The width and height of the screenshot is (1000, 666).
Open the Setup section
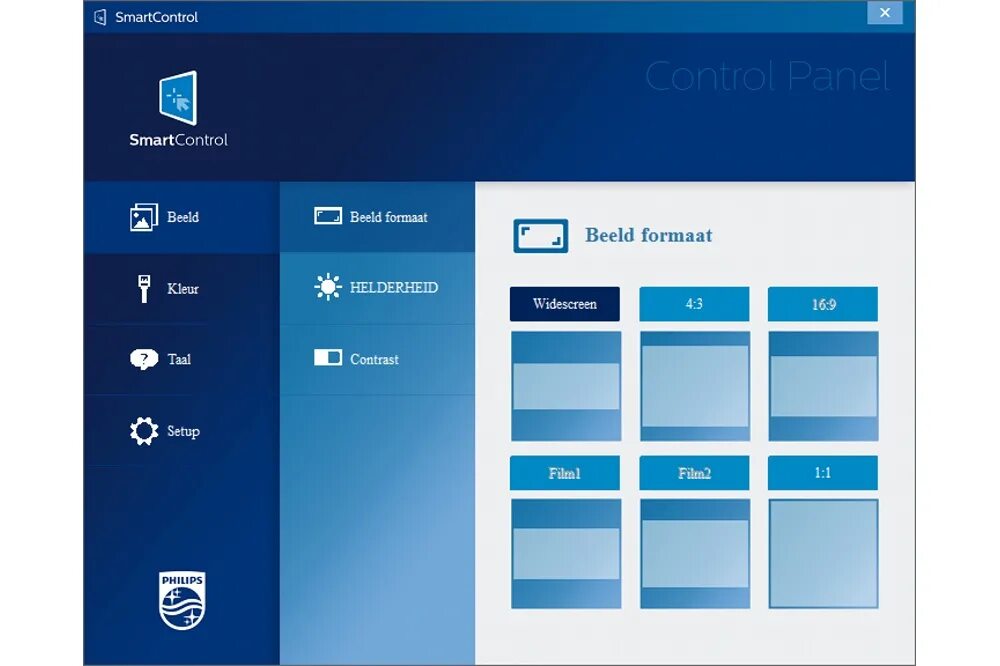(x=182, y=431)
